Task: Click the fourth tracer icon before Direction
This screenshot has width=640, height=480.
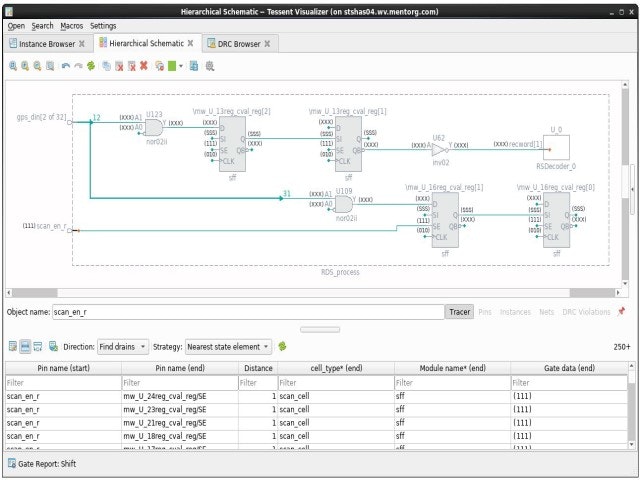Action: [53, 347]
